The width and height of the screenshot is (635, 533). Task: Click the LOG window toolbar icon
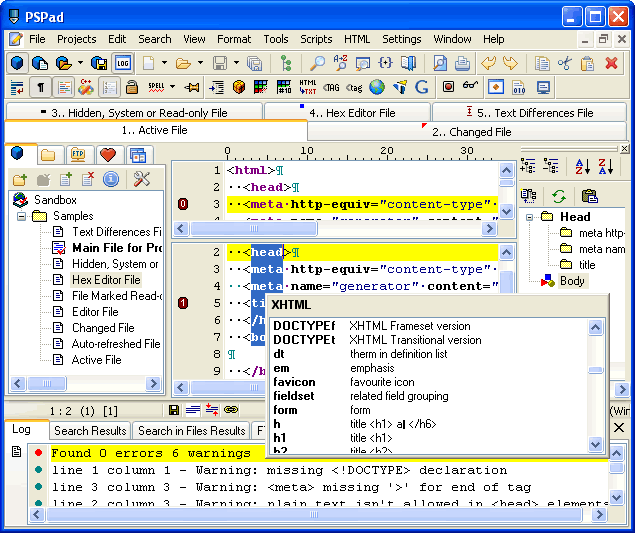click(x=123, y=63)
